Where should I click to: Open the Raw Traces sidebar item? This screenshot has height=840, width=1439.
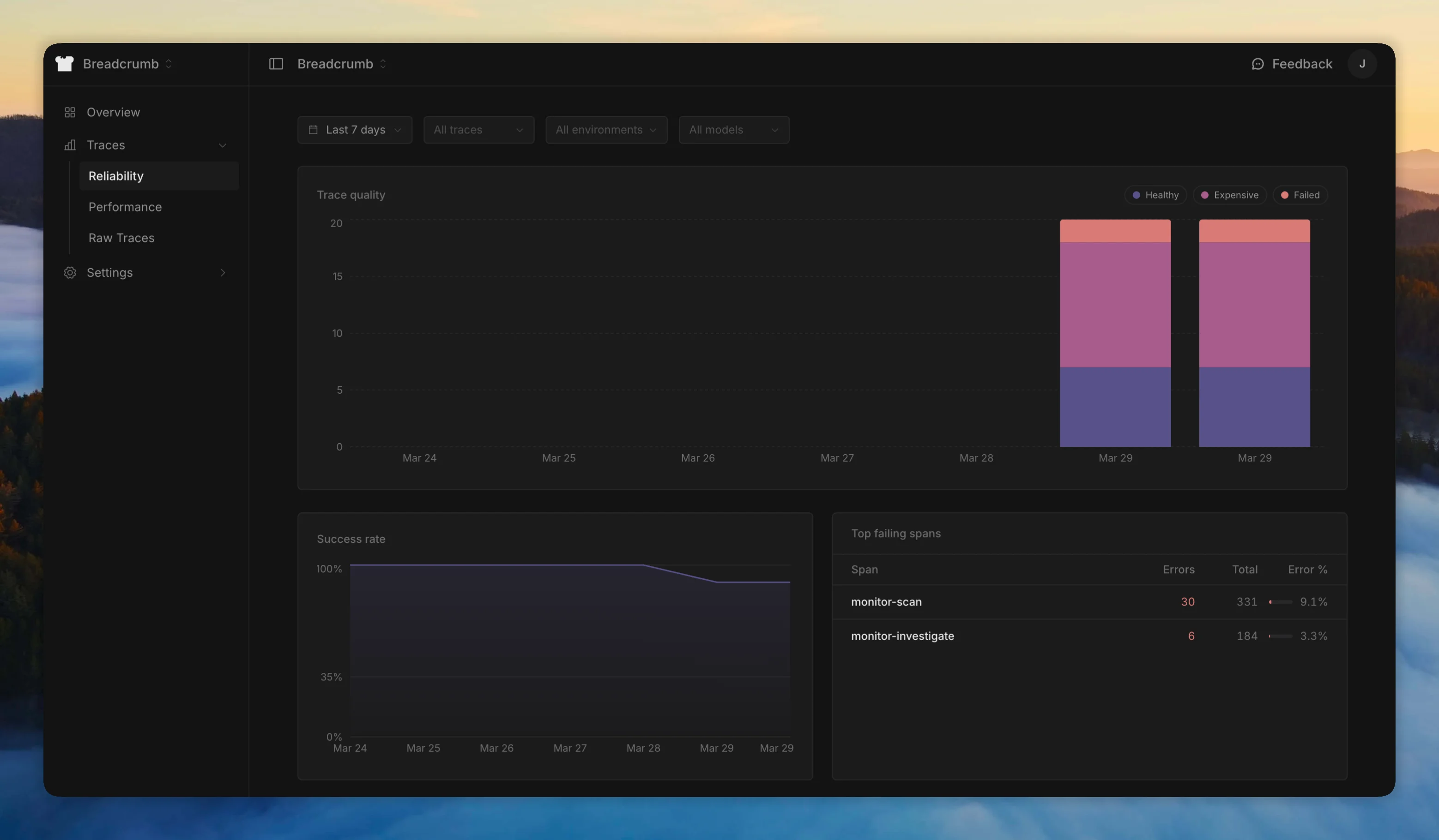[x=121, y=238]
